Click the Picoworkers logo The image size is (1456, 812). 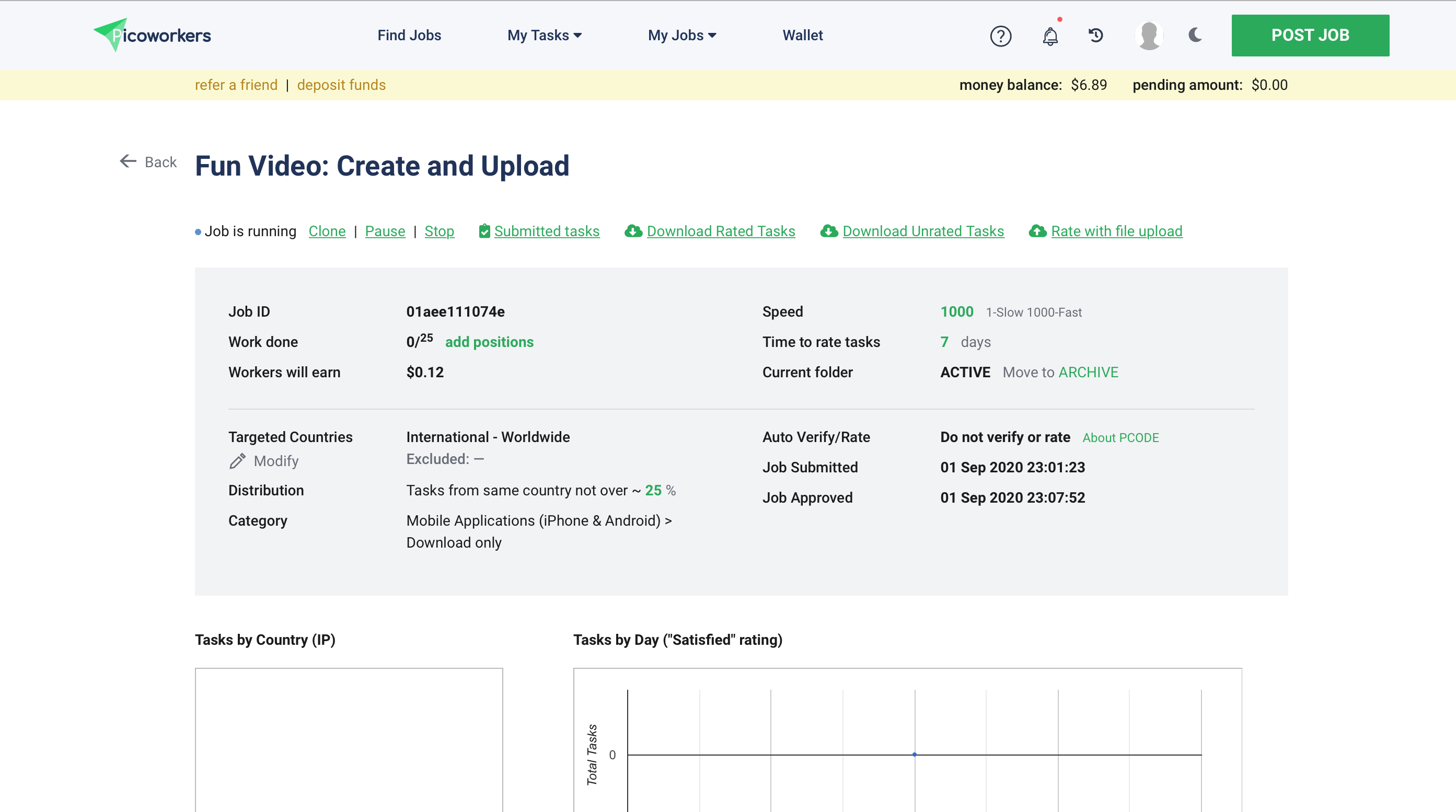tap(152, 35)
